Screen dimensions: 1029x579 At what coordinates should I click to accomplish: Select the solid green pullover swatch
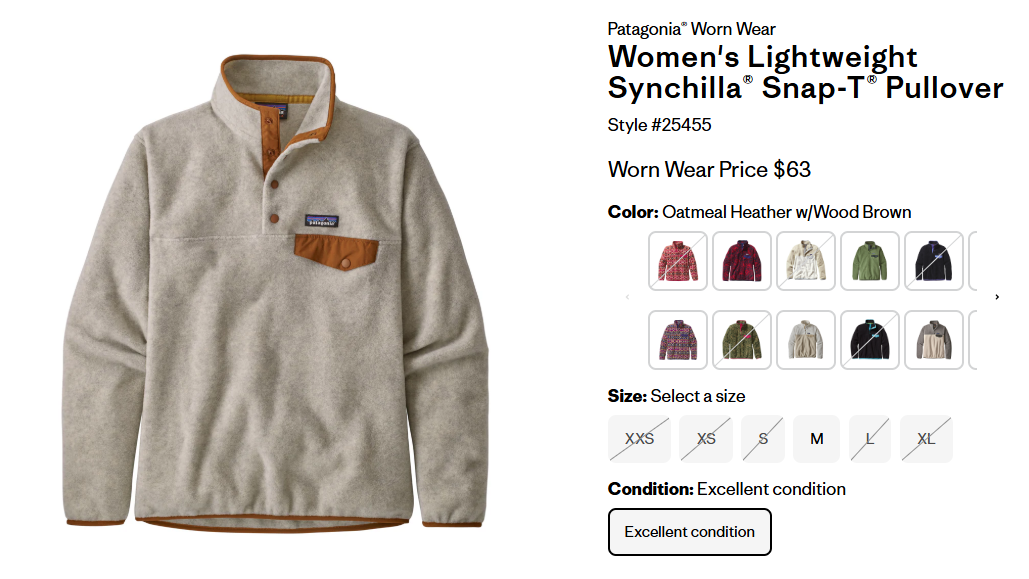pyautogui.click(x=870, y=261)
